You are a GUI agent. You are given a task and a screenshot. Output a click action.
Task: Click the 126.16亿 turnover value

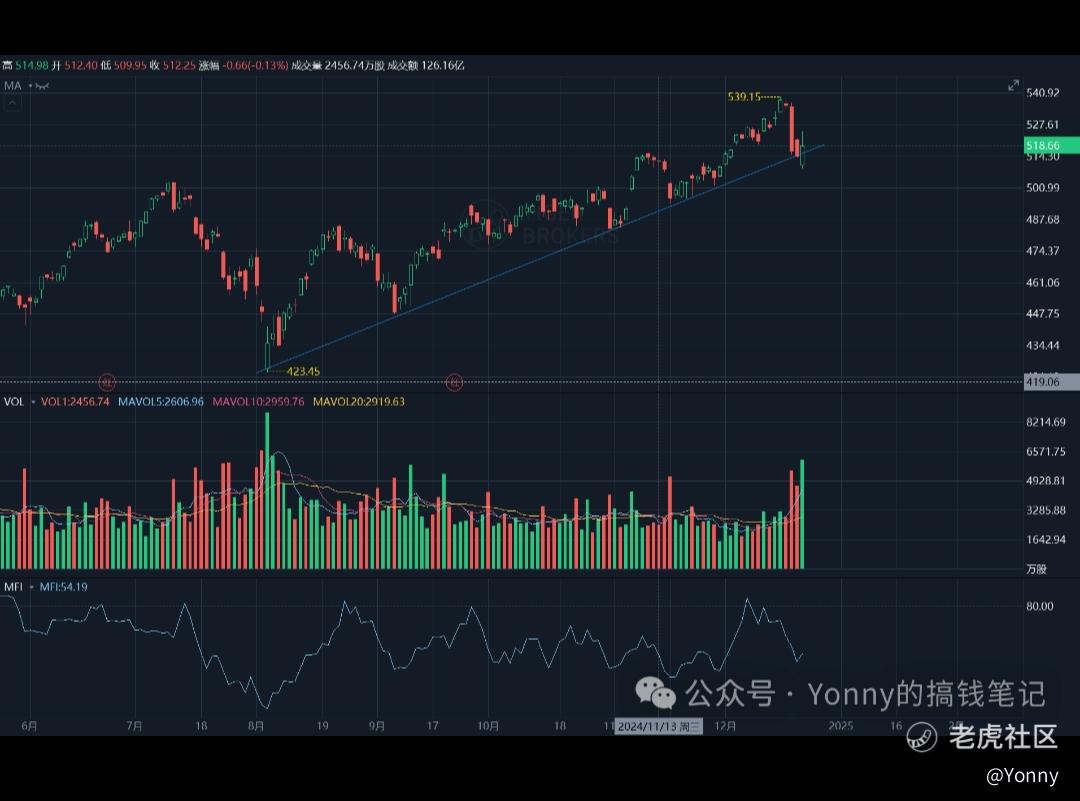pos(443,65)
